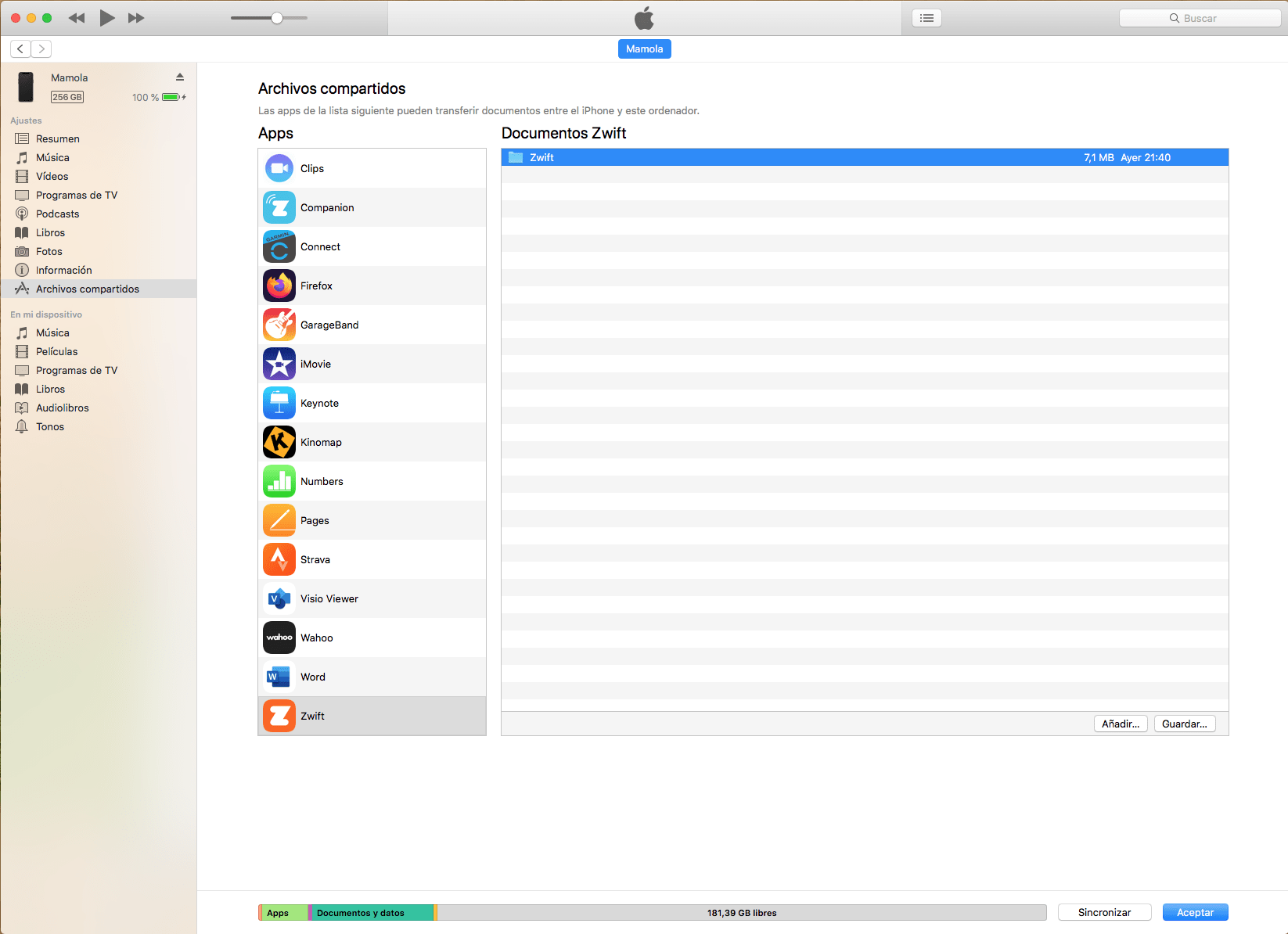Select the Kinomap app icon
Screen dimensions: 1288x934
click(x=279, y=442)
